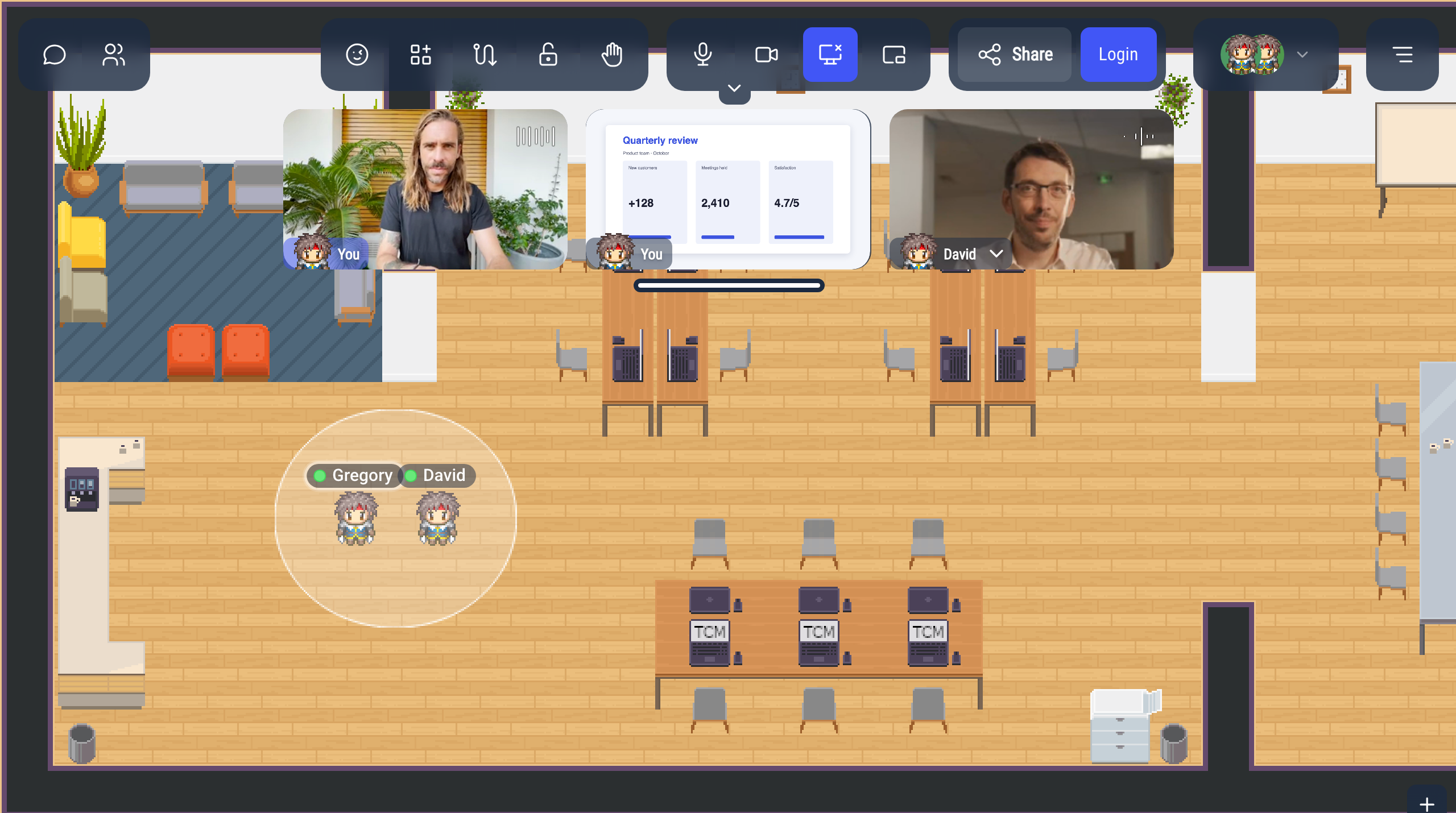1456x813 pixels.
Task: Click the audio bars on your webcam tile
Action: pyautogui.click(x=536, y=136)
